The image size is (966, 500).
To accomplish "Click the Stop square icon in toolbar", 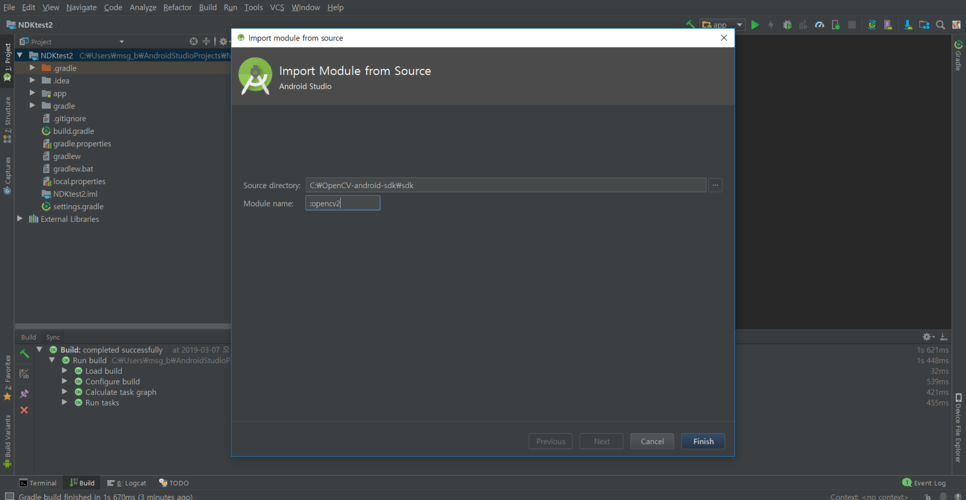I will point(852,25).
